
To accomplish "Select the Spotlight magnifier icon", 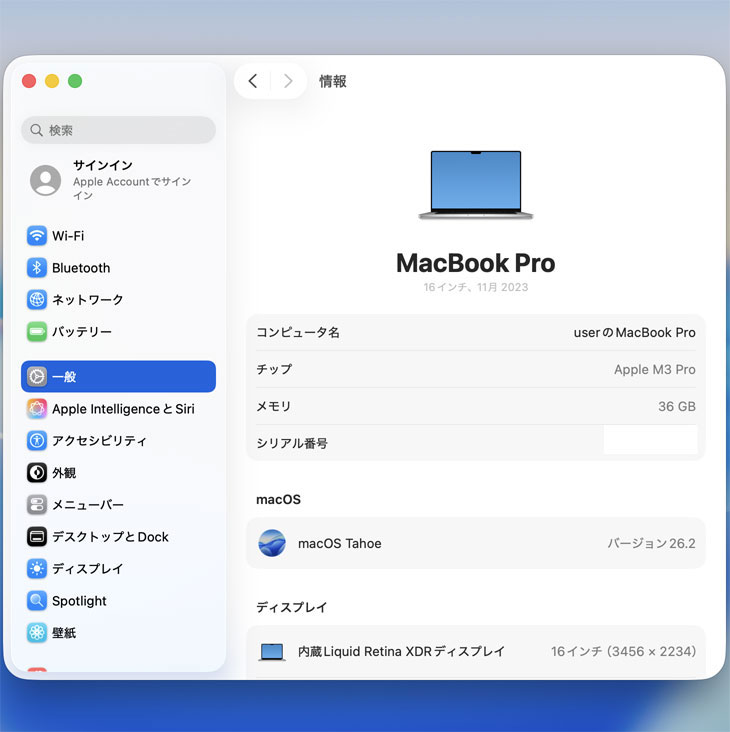I will (37, 601).
